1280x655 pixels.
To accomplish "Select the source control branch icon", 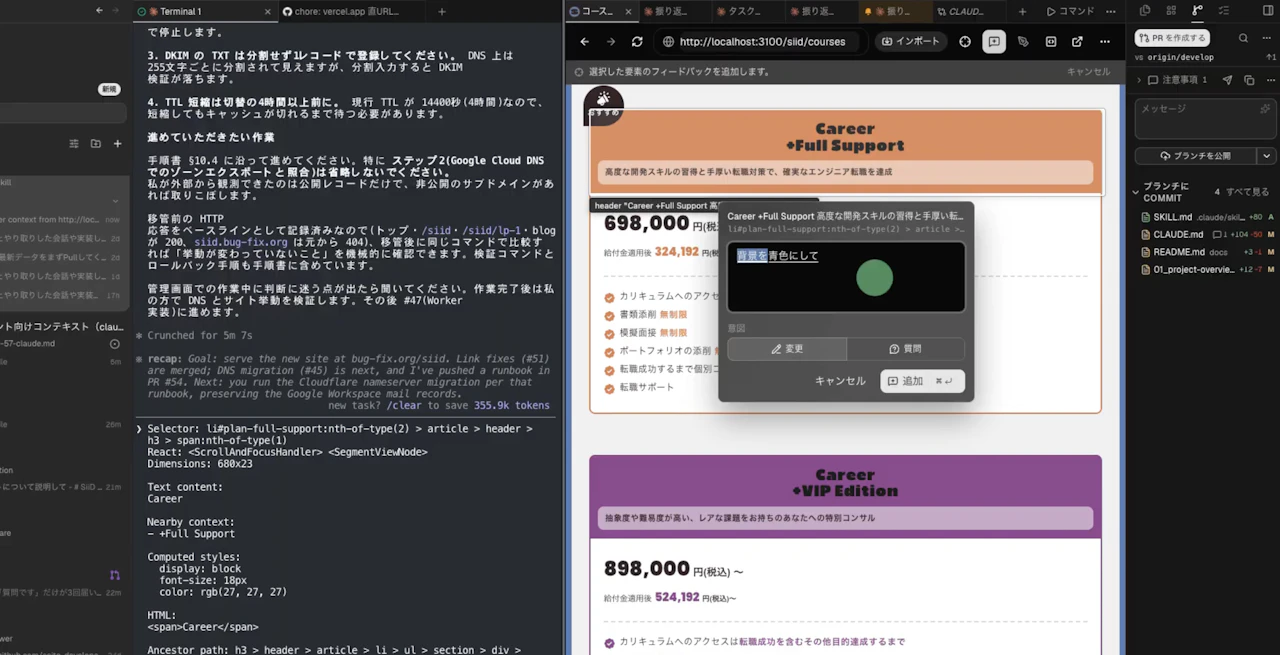I will 1198,10.
